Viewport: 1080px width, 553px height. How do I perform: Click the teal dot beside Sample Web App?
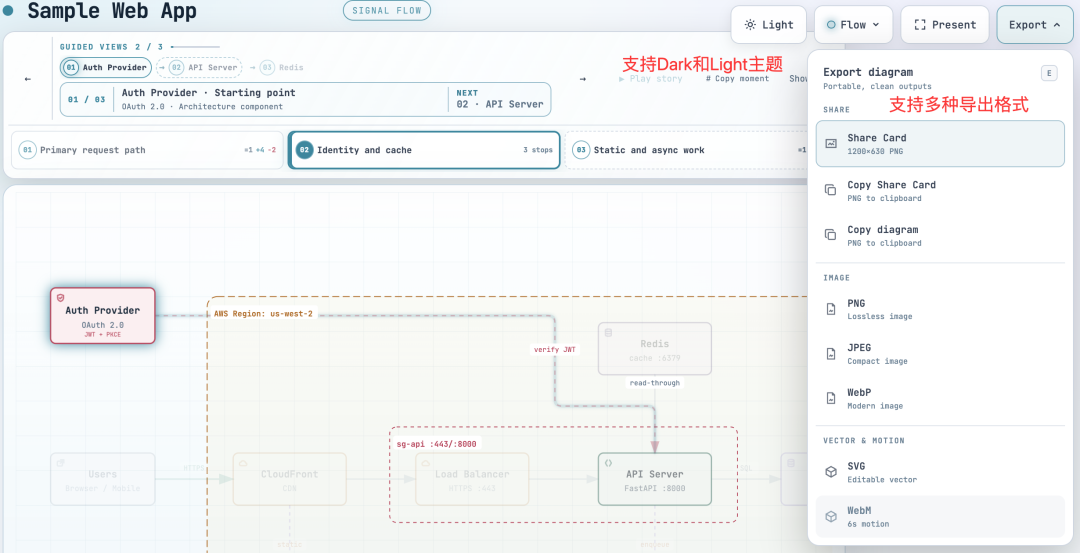click(8, 10)
